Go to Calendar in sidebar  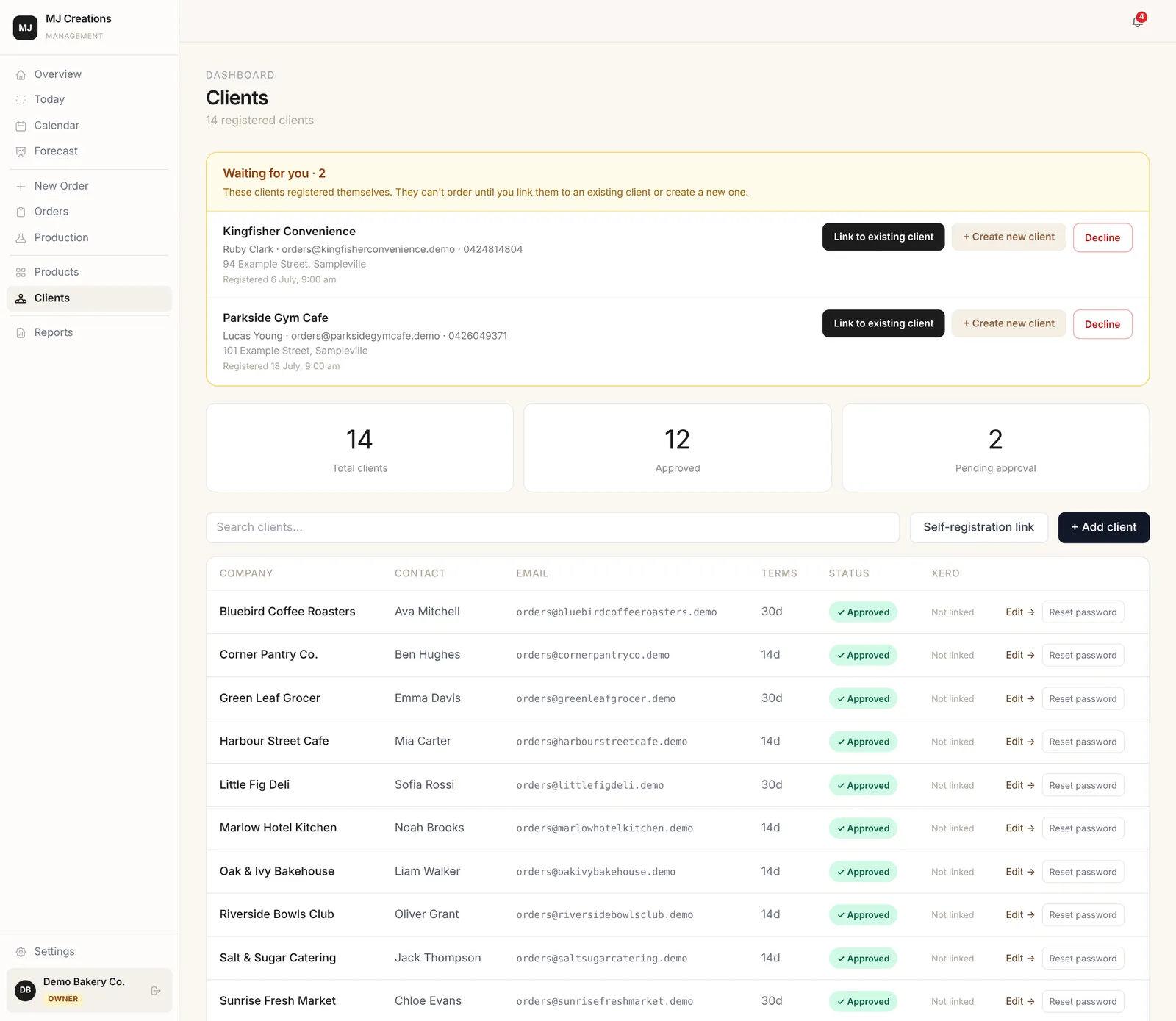coord(89,126)
